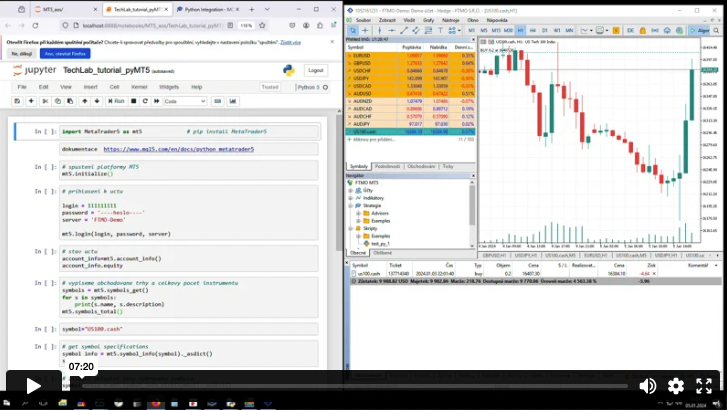
Task: Switch chart to the M1 timeframe
Action: (x=472, y=30)
